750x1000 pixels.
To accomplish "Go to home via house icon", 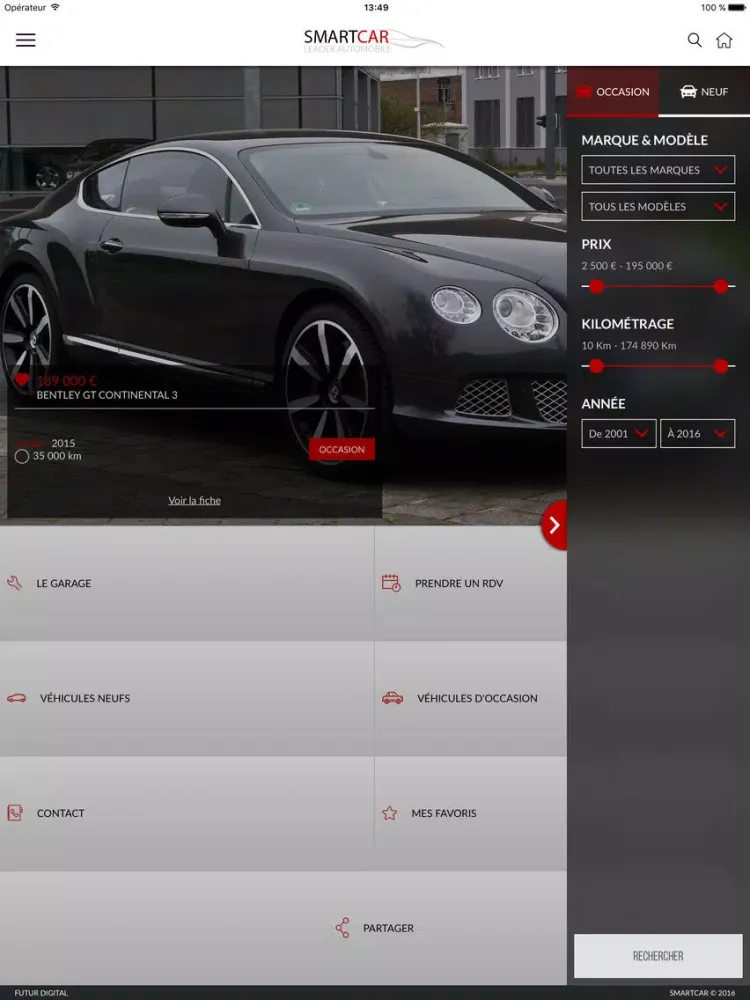I will coord(724,40).
